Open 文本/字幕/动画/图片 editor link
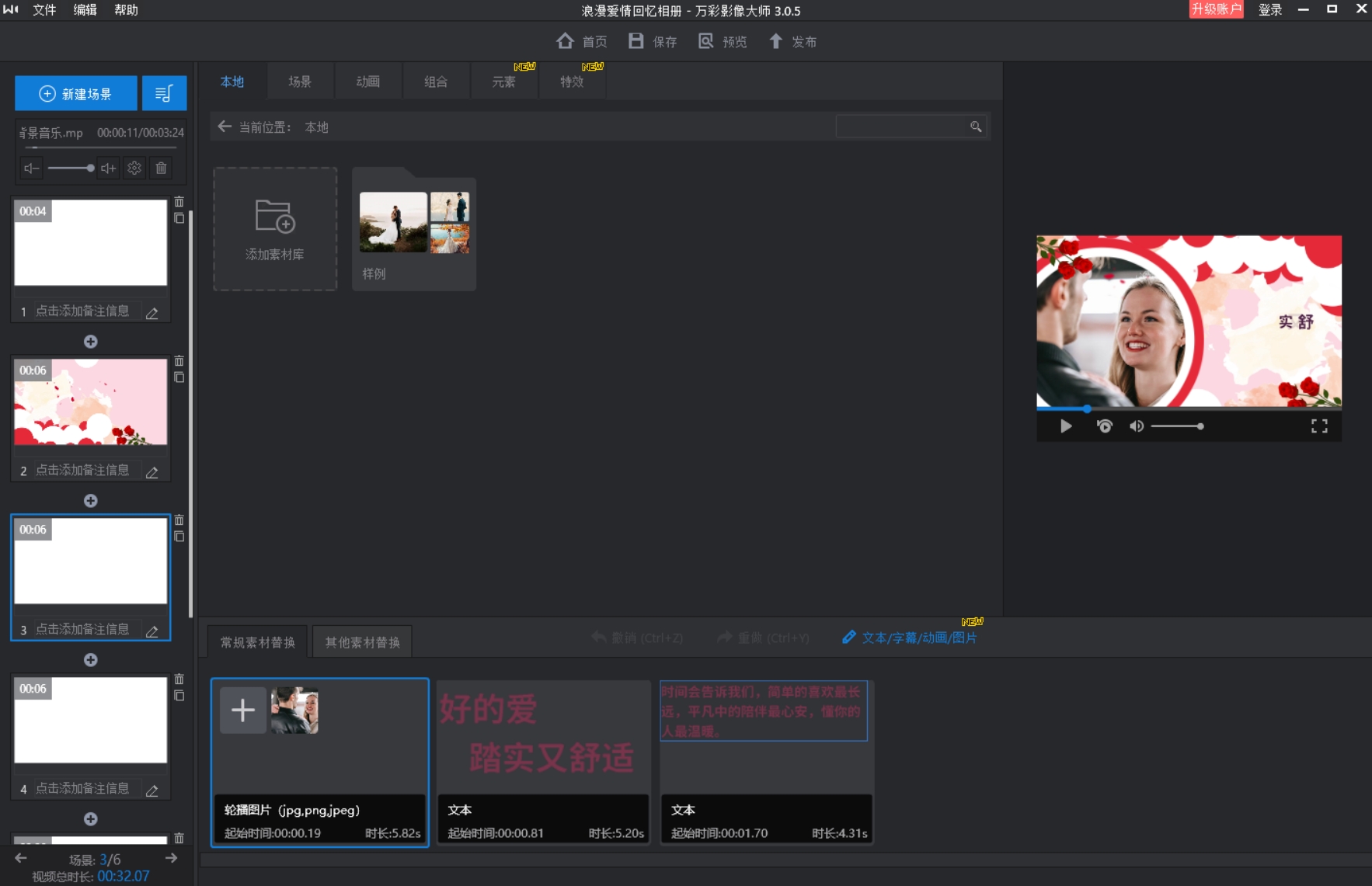 910,638
